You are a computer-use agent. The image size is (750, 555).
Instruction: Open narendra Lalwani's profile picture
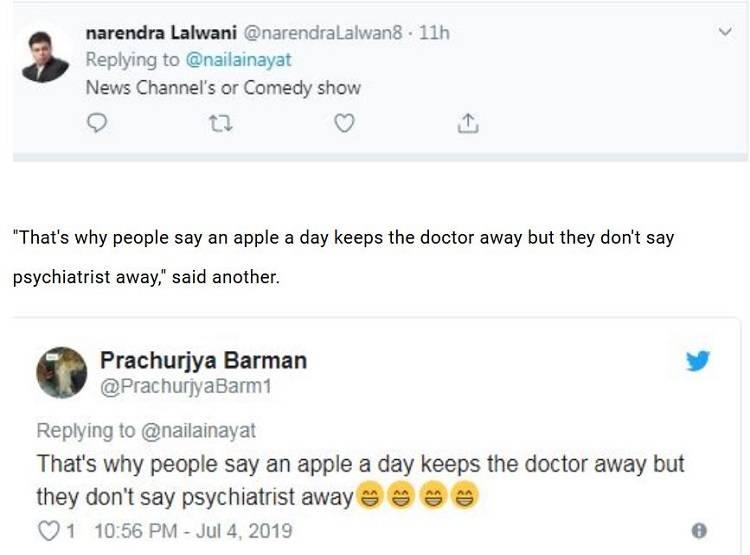[x=45, y=56]
